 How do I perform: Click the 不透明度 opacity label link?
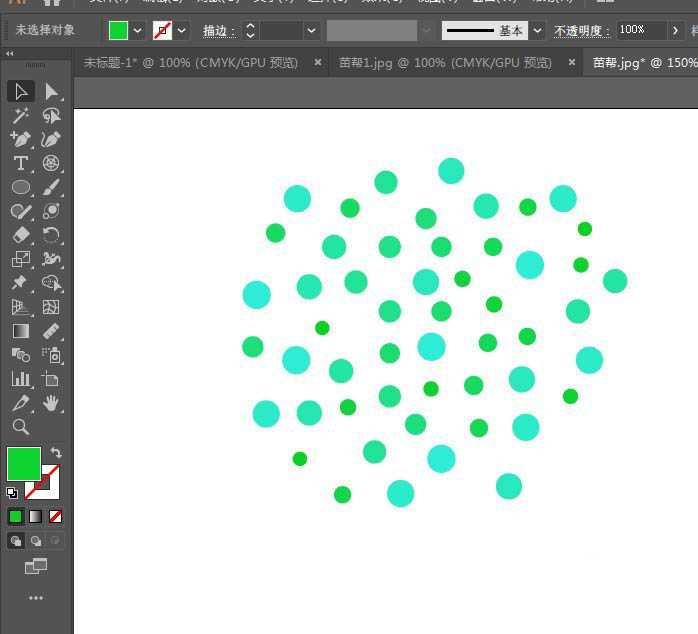580,31
